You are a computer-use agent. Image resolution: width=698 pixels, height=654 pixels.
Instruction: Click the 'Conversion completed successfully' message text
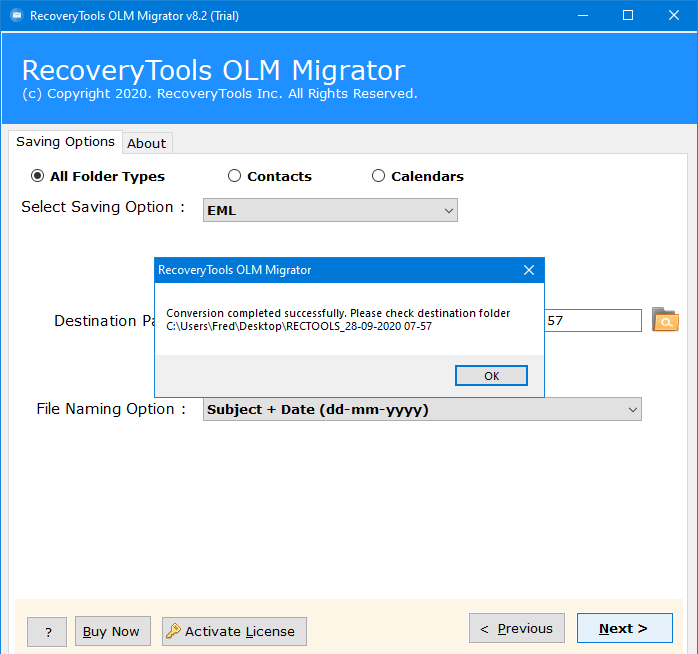[x=338, y=313]
